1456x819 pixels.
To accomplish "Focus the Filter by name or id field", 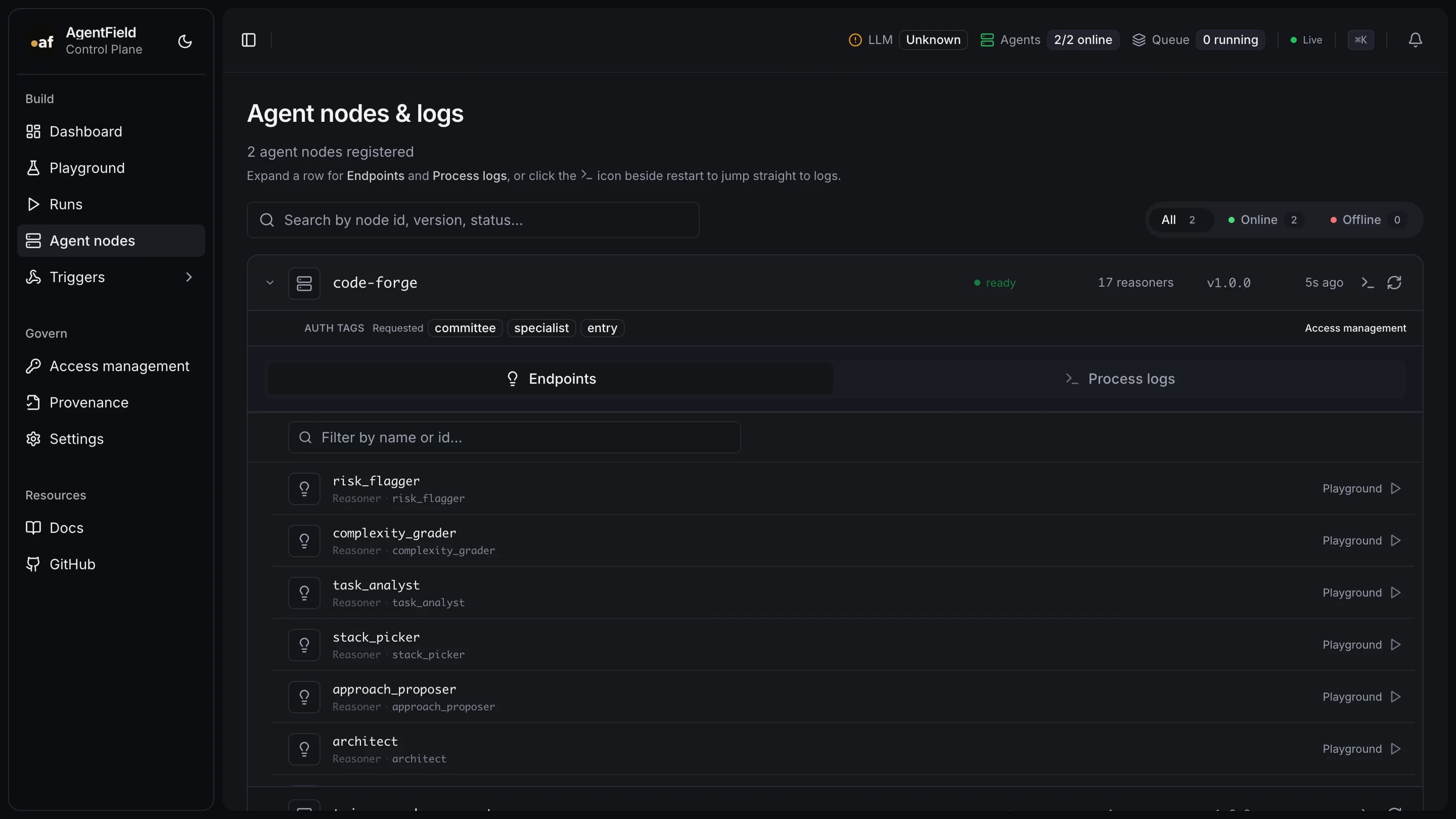I will coord(514,437).
